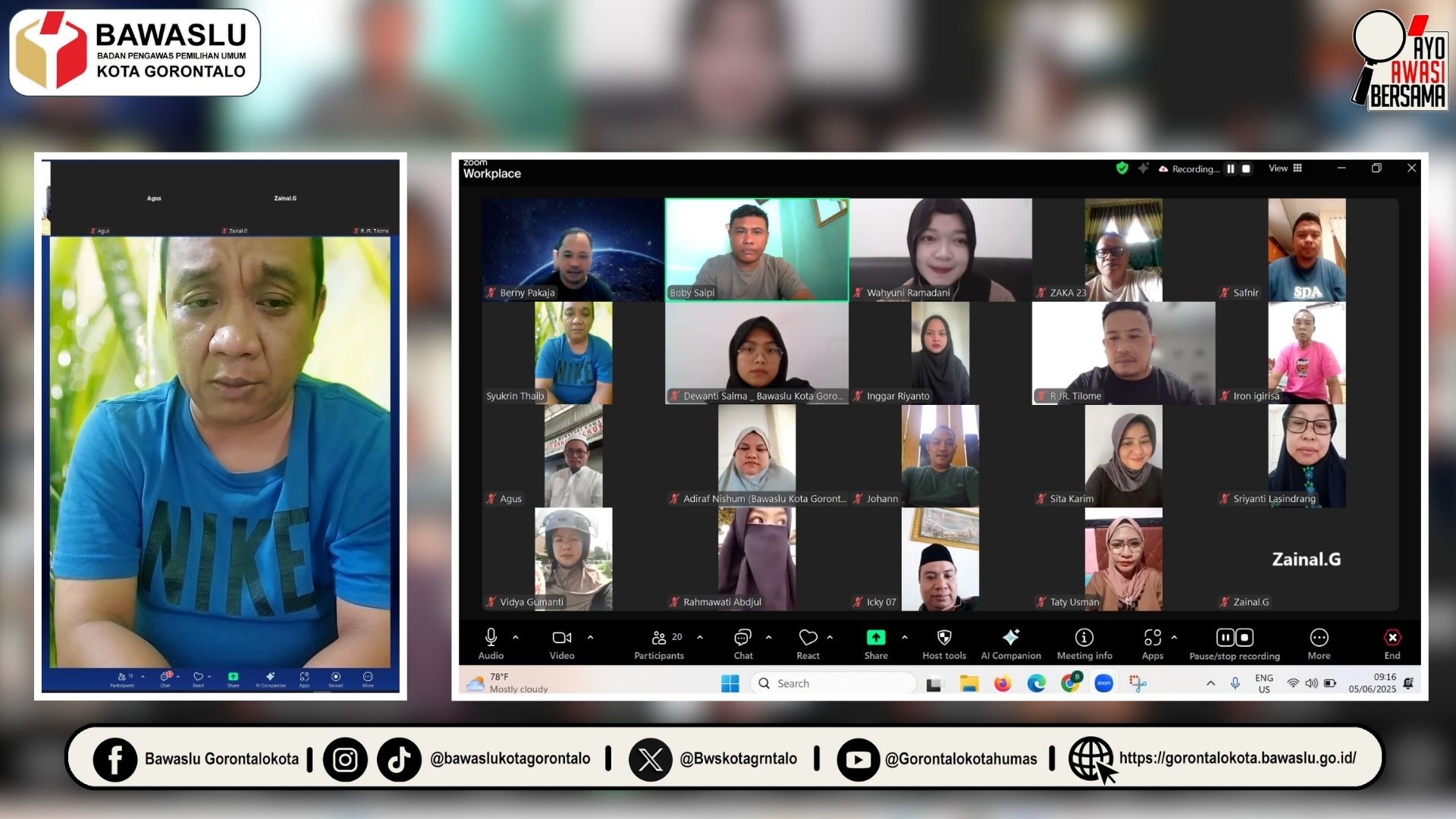Select Wahyuni Ramadani's video tile
Screen dimensions: 1456x819
click(x=940, y=249)
